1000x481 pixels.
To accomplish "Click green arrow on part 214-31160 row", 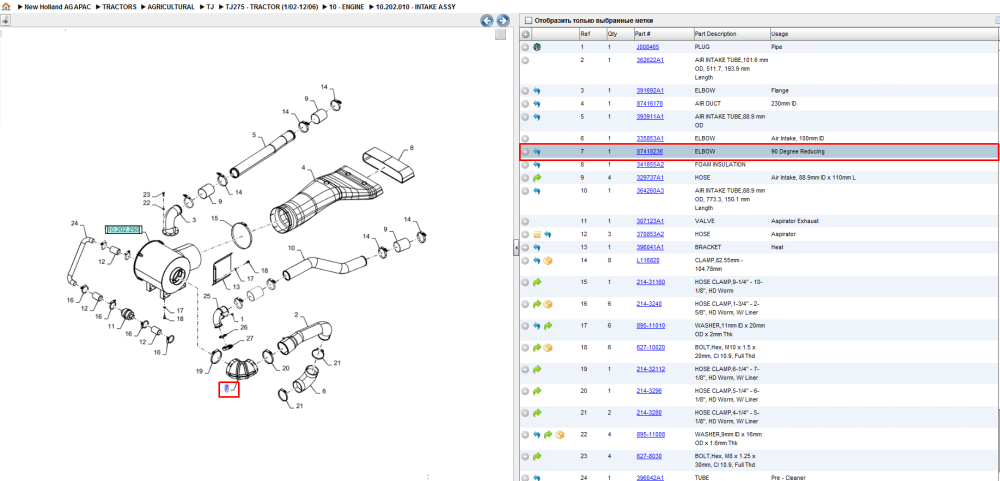I will [x=536, y=282].
